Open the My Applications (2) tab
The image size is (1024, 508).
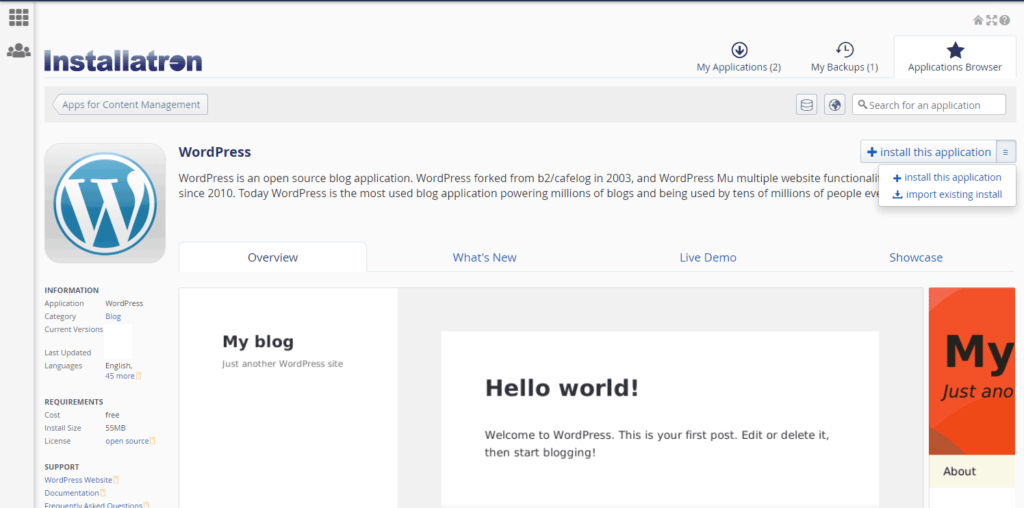coord(738,58)
